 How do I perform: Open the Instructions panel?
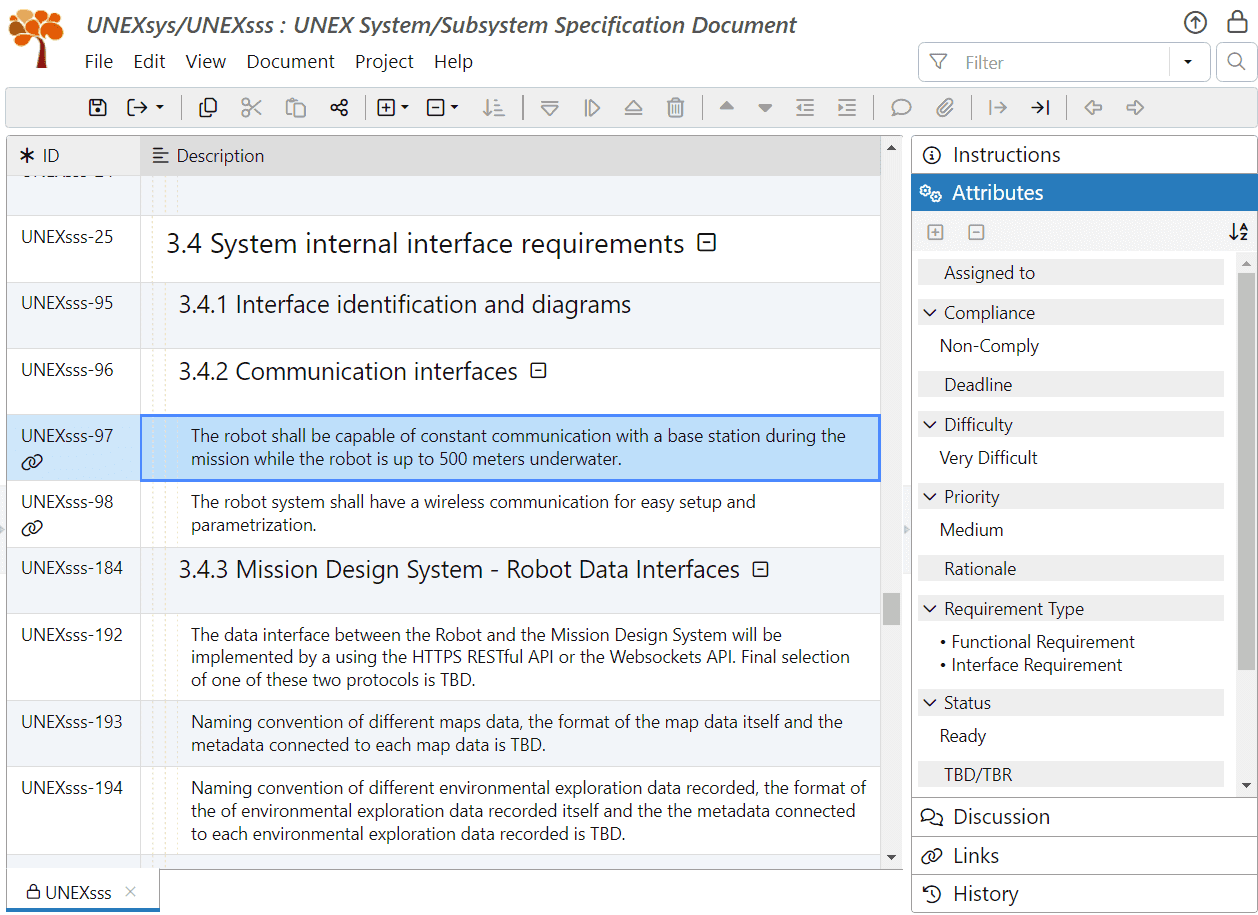click(x=1084, y=155)
